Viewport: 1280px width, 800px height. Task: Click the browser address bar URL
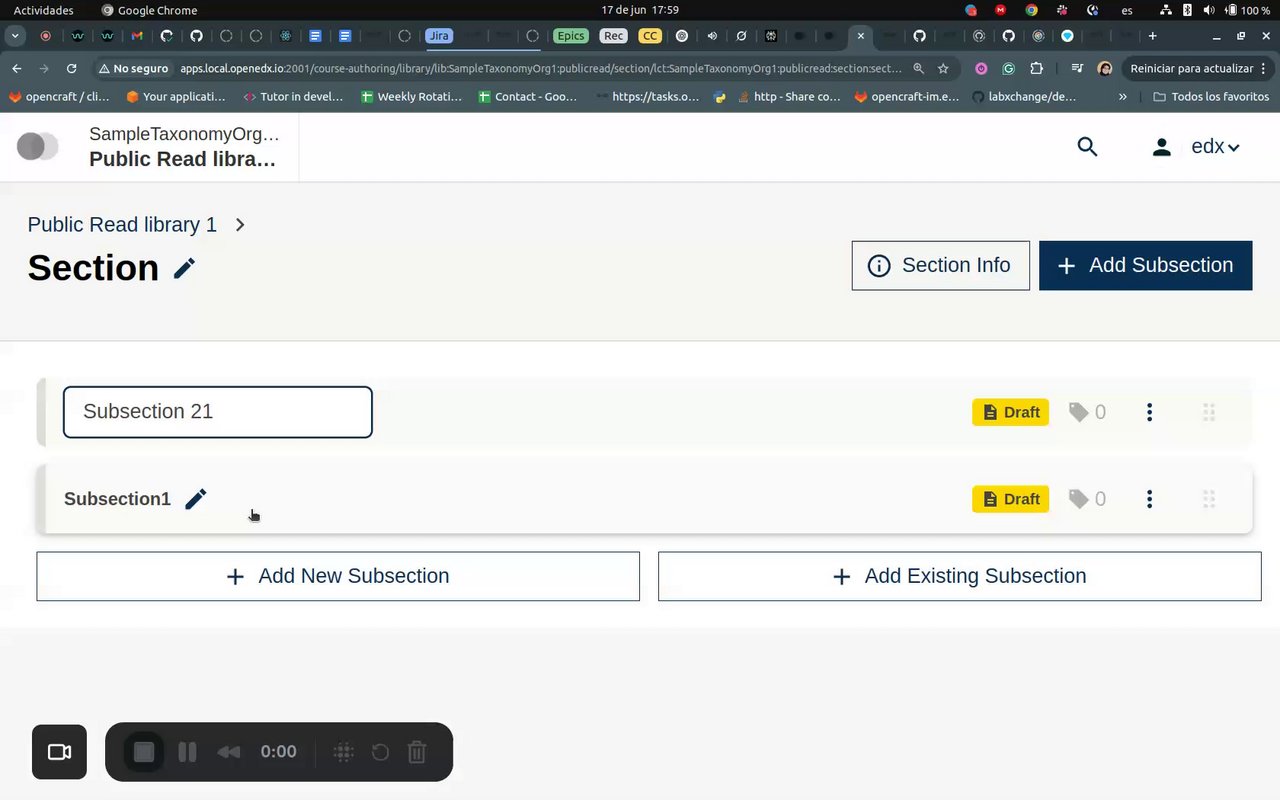tap(540, 69)
